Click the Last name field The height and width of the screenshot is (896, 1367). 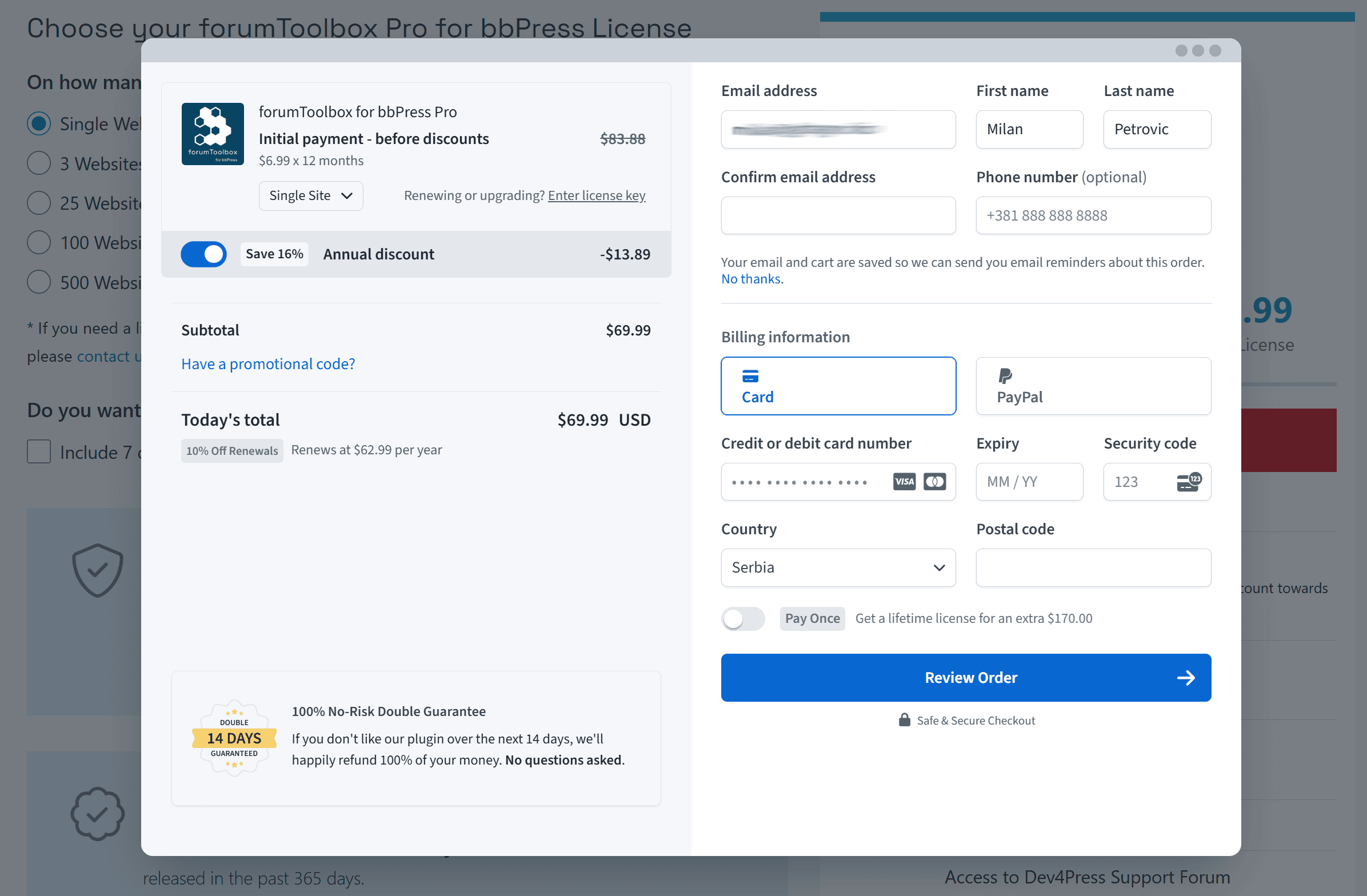click(x=1157, y=129)
